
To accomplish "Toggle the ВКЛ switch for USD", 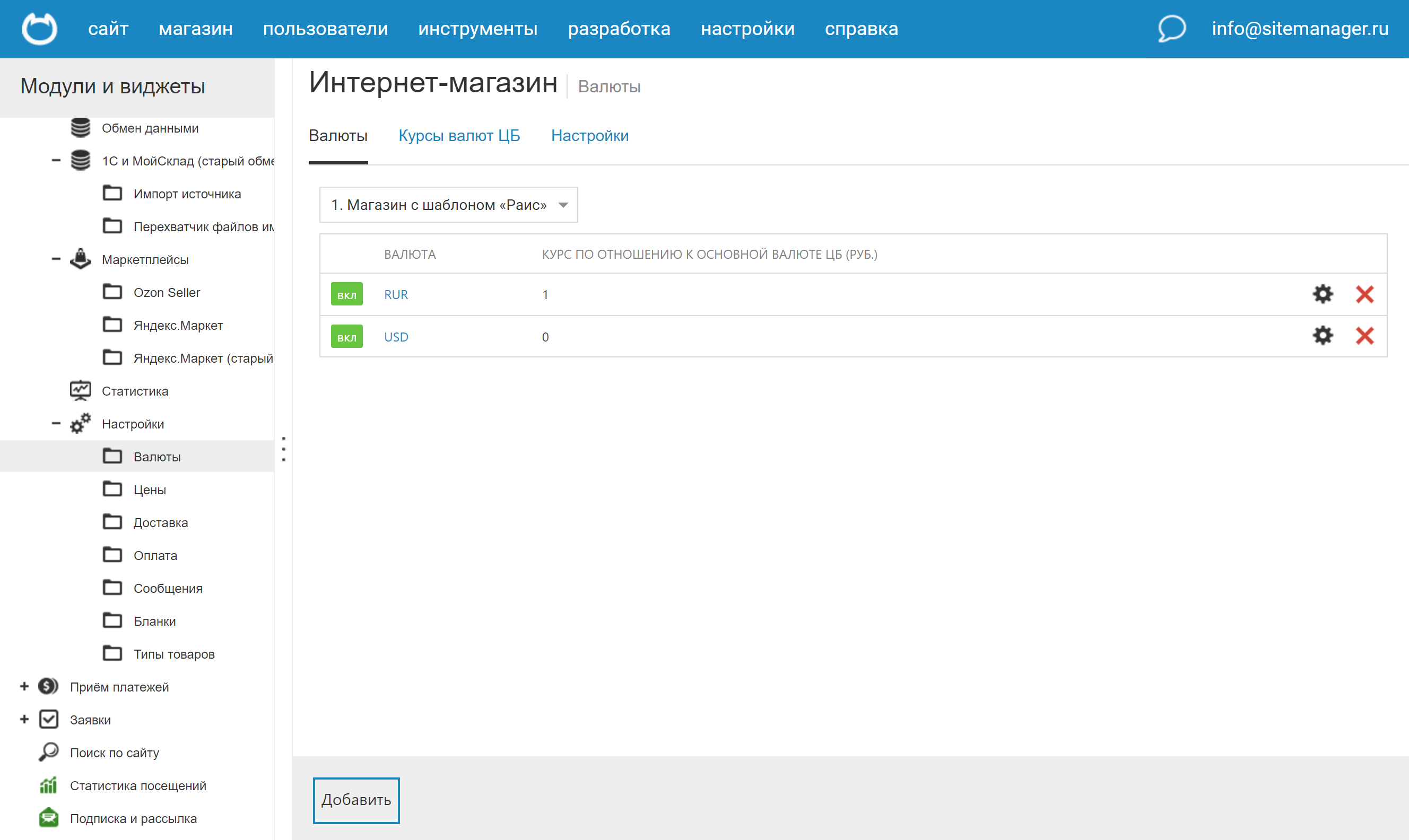I will tap(346, 337).
